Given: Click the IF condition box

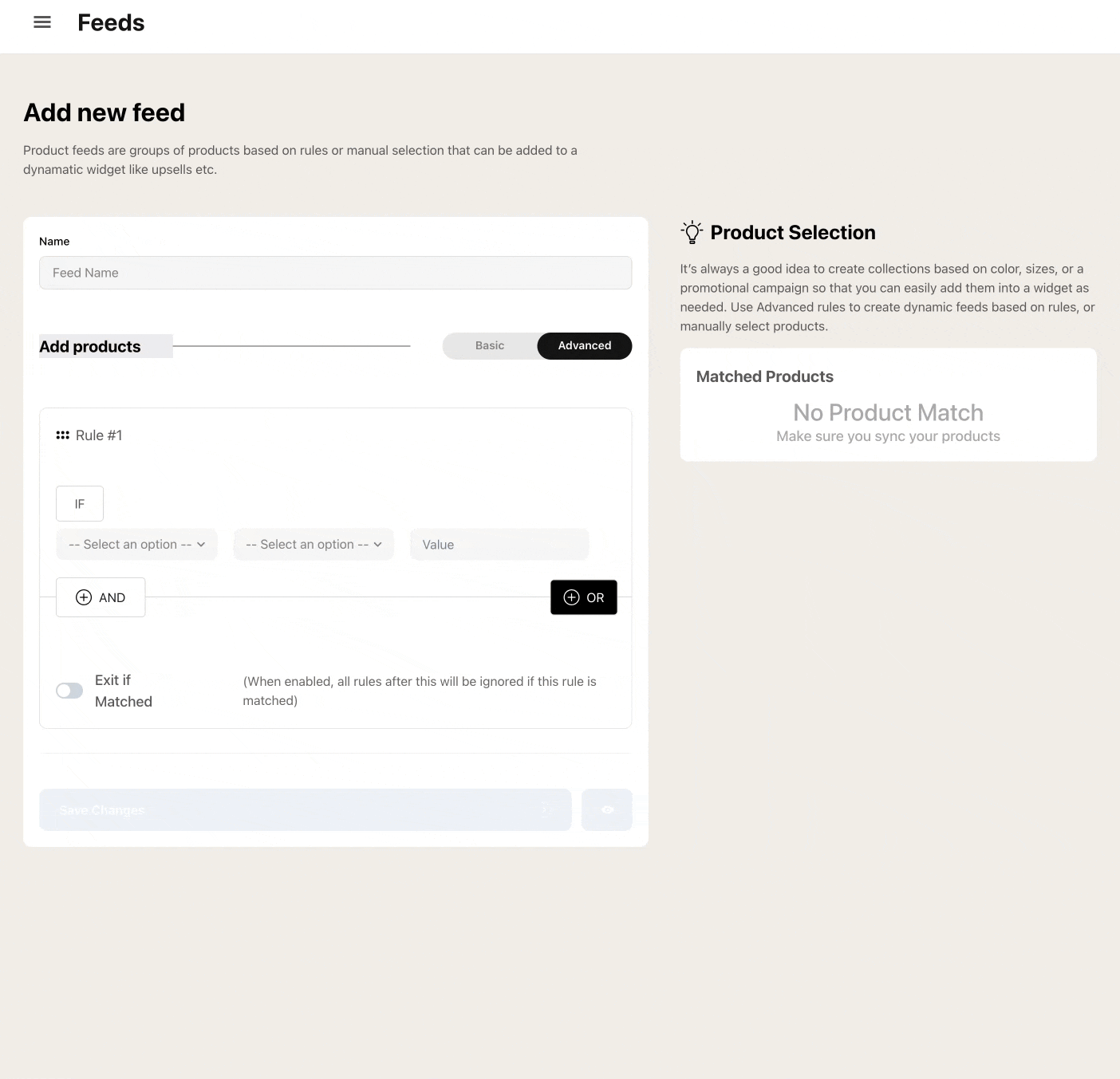Looking at the screenshot, I should click(x=80, y=504).
